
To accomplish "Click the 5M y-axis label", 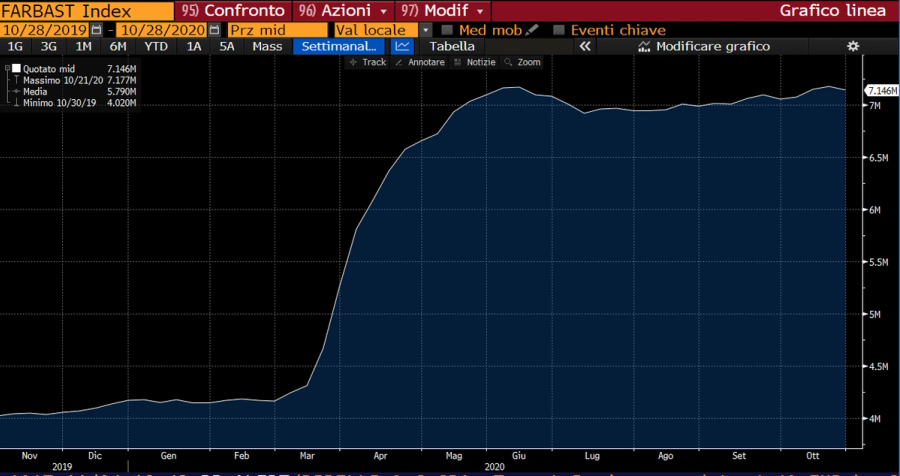I will click(x=875, y=314).
